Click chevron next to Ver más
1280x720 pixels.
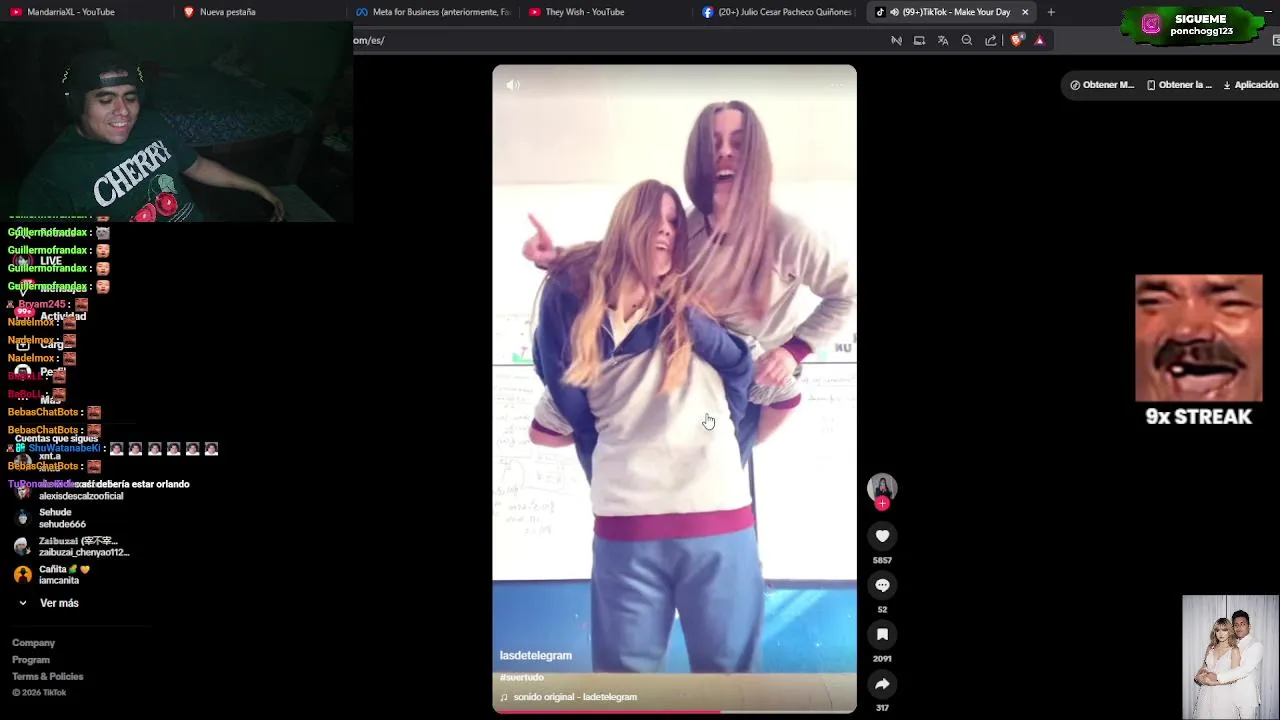23,603
